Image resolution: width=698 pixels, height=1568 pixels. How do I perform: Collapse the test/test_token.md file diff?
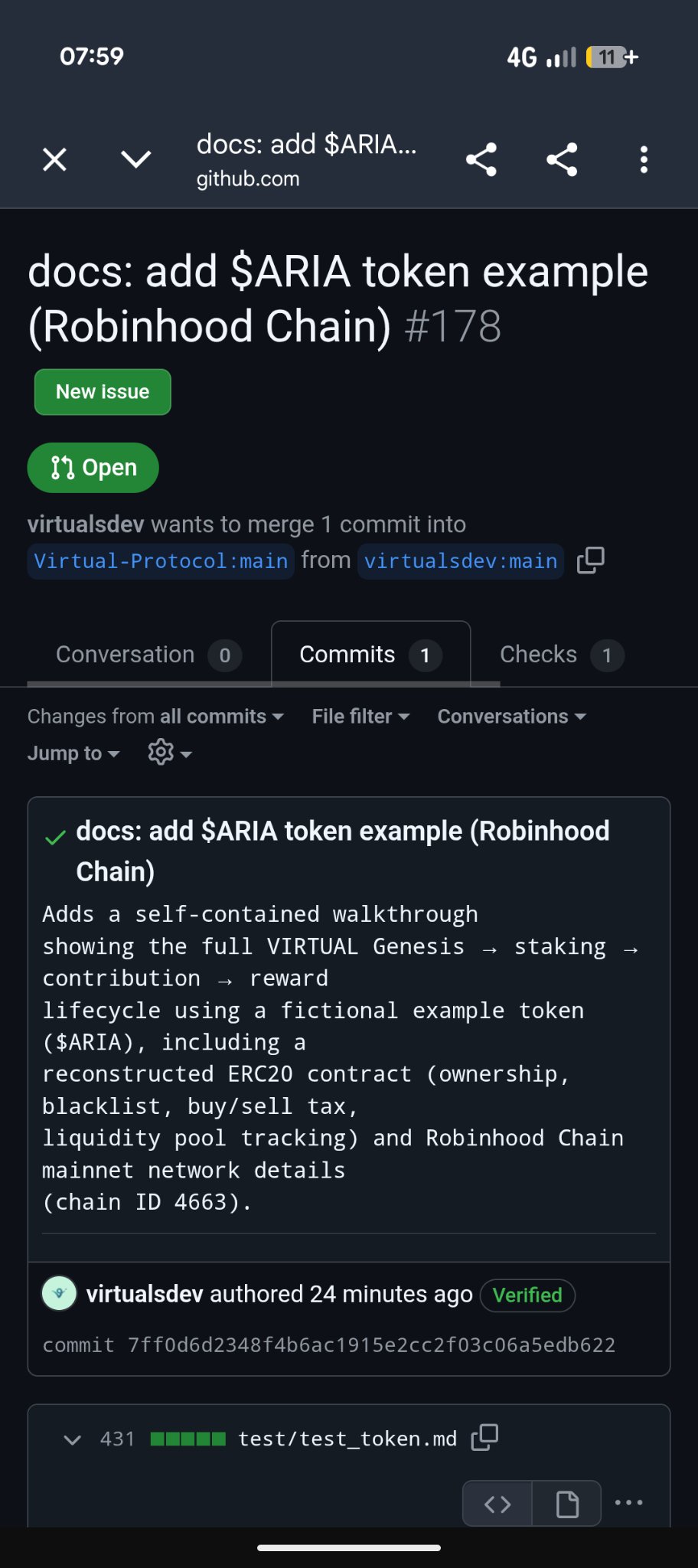coord(73,1439)
